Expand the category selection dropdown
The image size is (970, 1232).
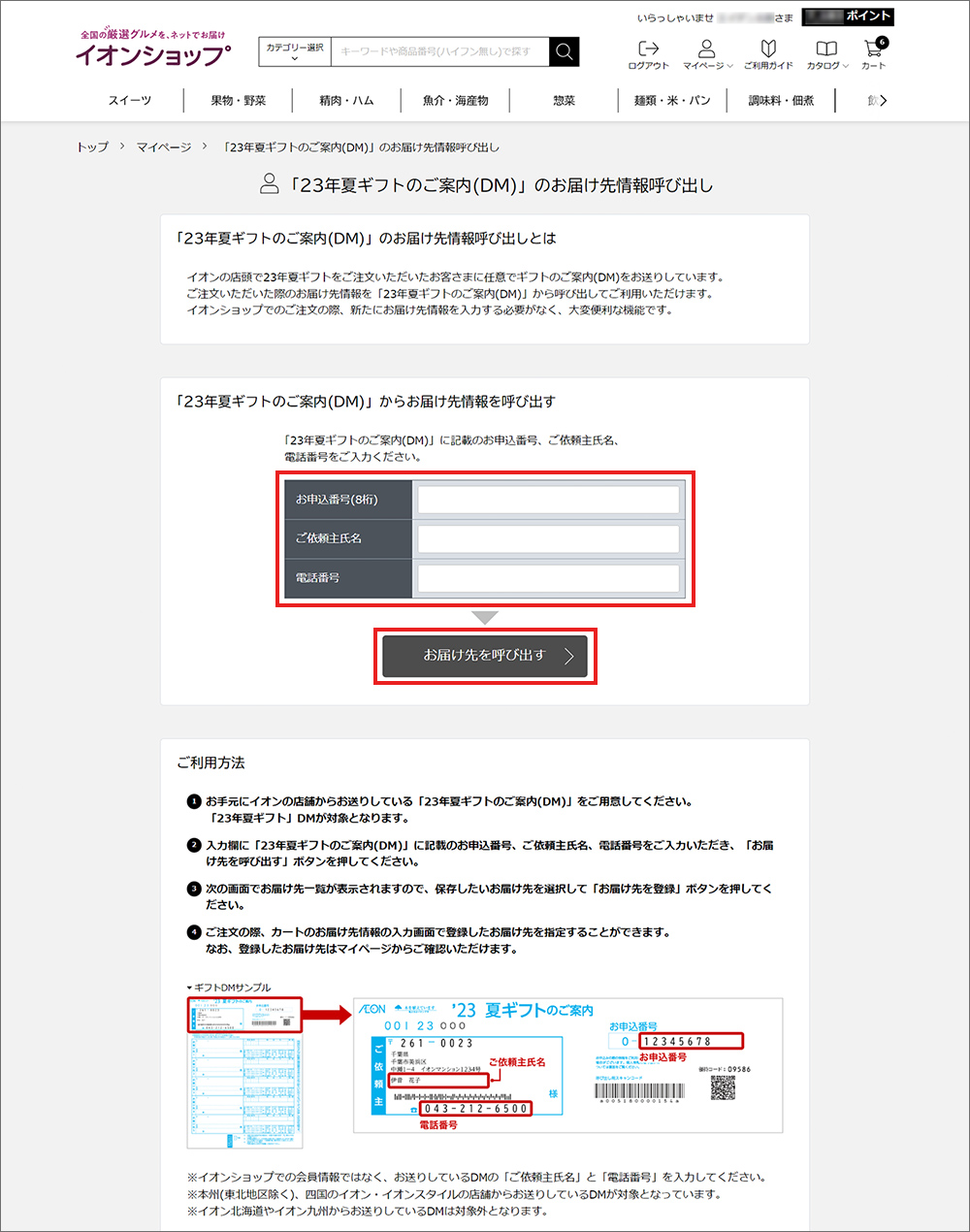click(295, 51)
